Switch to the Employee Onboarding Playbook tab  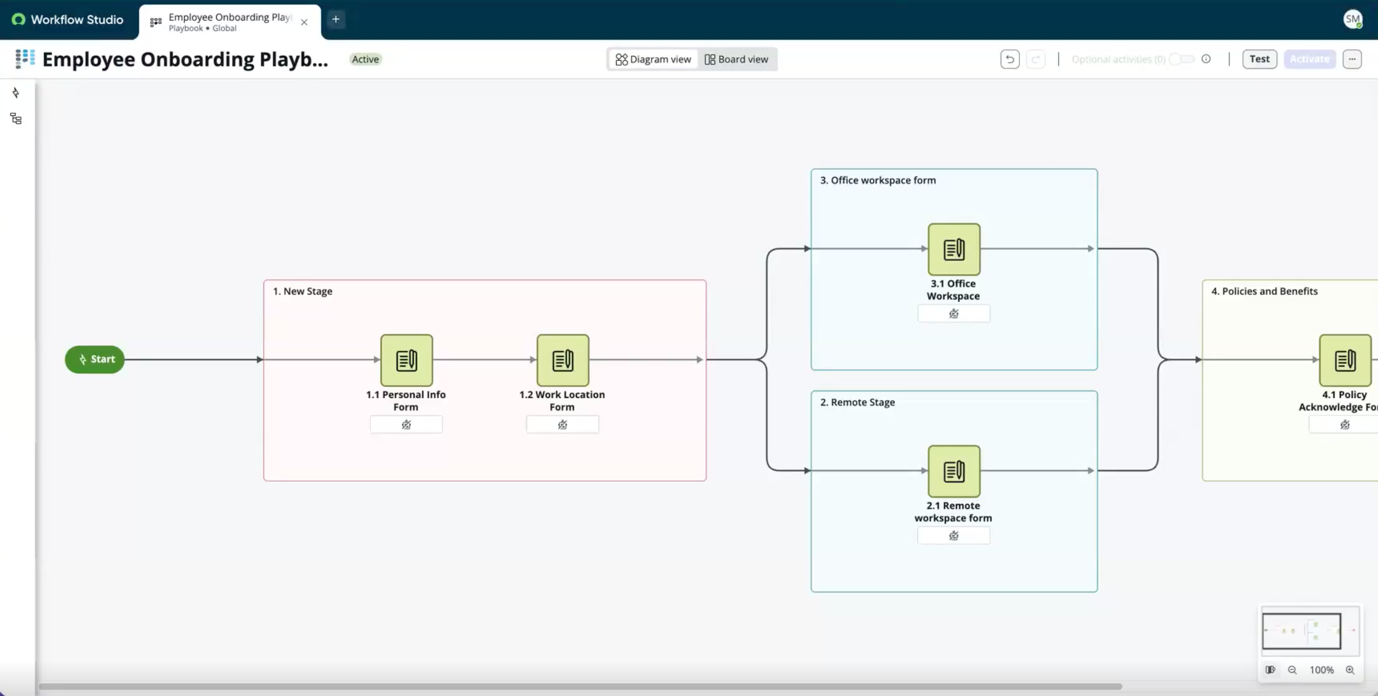(x=229, y=22)
